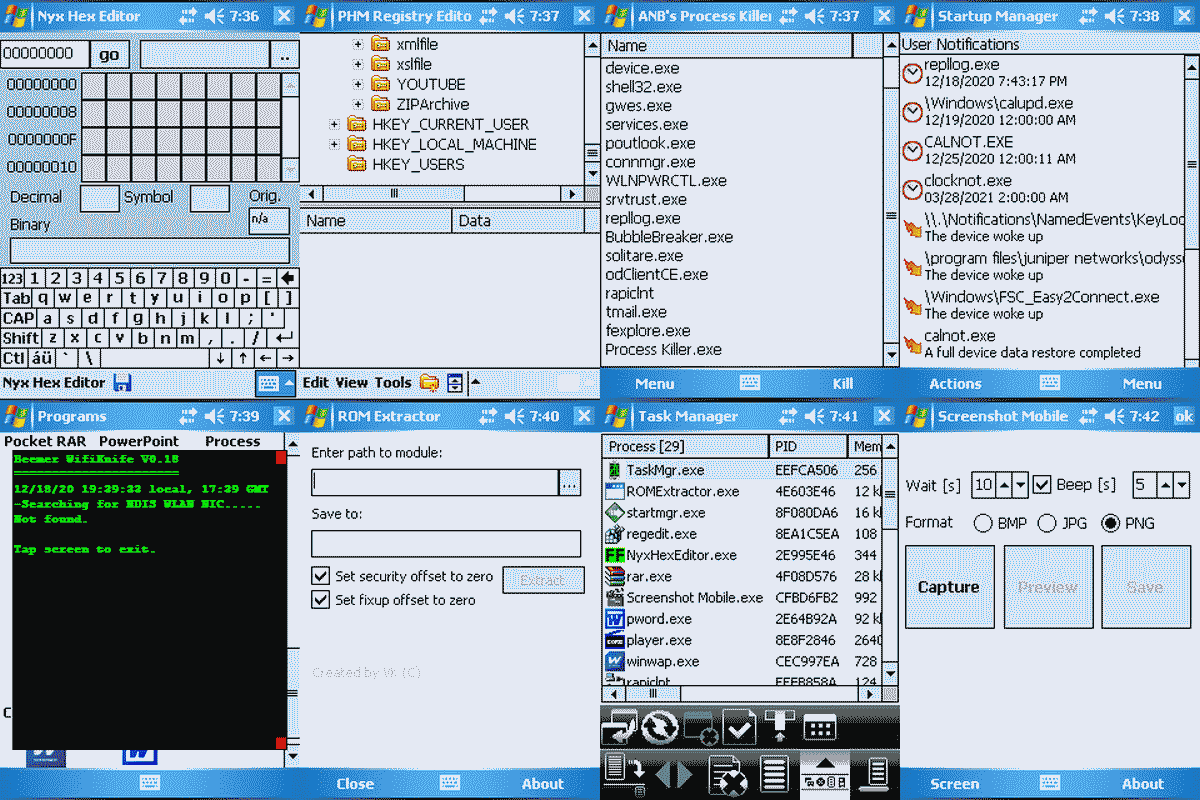This screenshot has height=800, width=1200.
Task: Click the Kill softkey in Process Killer
Action: (843, 384)
